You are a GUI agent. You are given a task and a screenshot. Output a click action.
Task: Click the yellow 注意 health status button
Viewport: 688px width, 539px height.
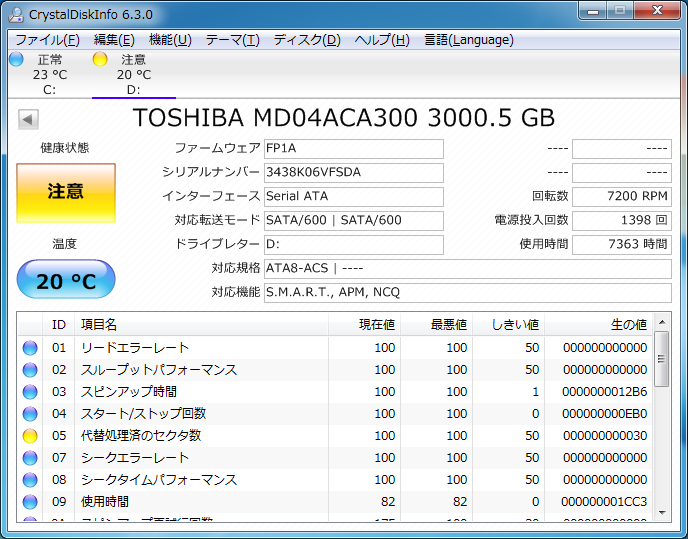tap(66, 193)
